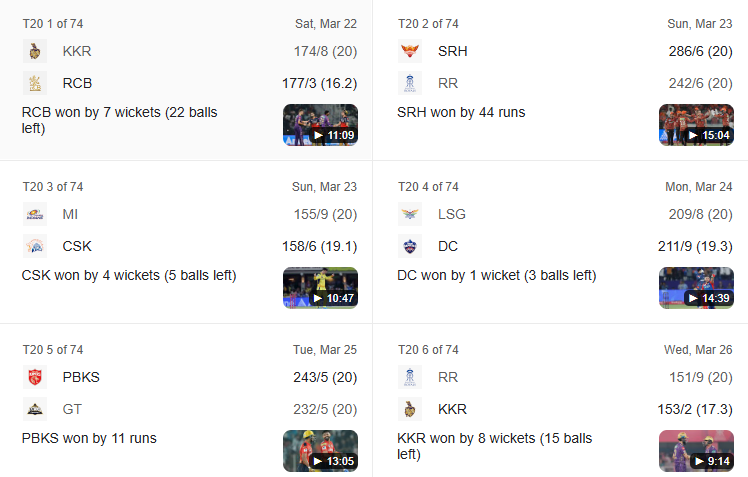Open the 'RCB won by 7 wickets' result
Screen dimensions: 748x477
(x=119, y=120)
